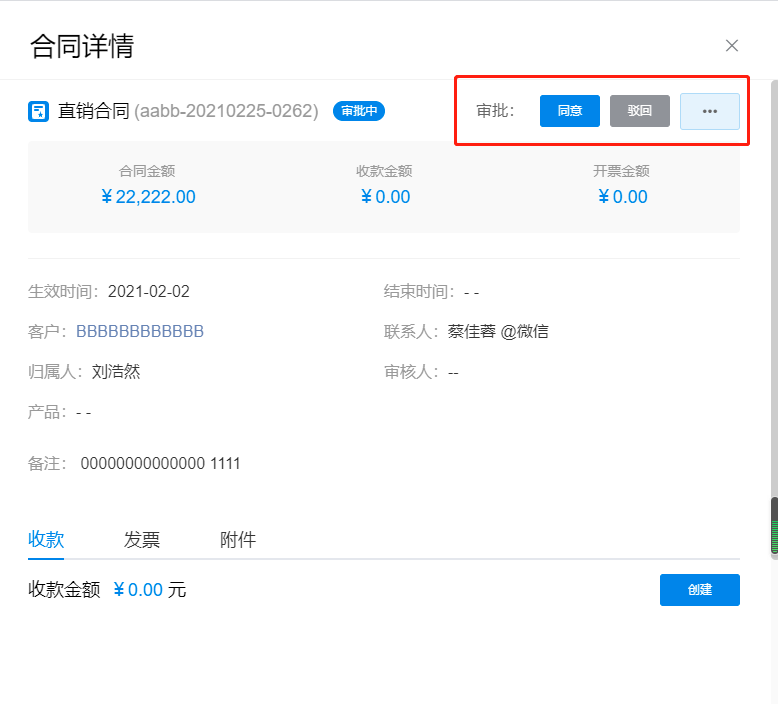Click the 收款金额 value in summary card
The image size is (778, 704).
coord(384,197)
